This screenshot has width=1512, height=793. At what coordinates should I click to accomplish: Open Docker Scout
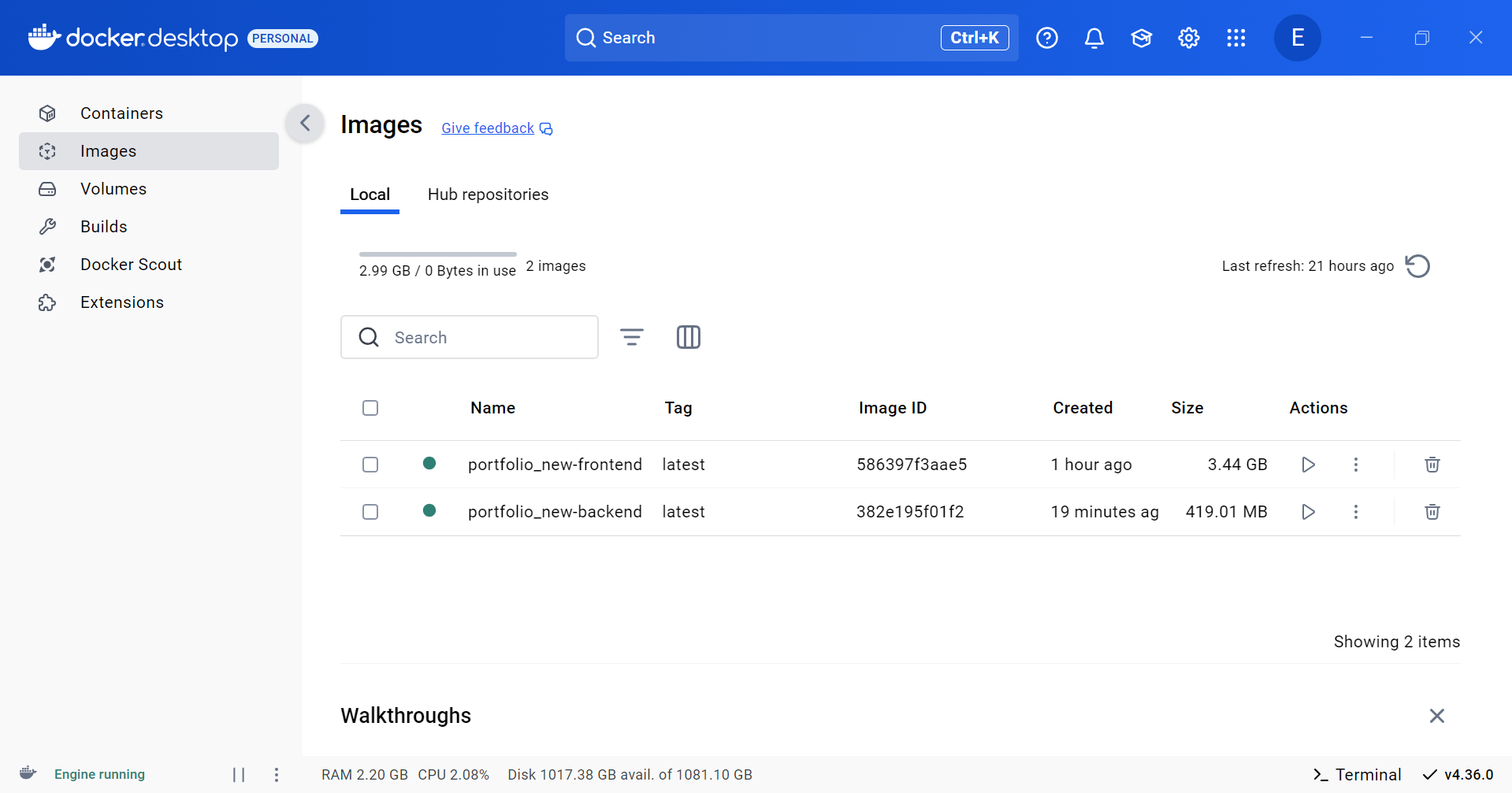click(149, 265)
